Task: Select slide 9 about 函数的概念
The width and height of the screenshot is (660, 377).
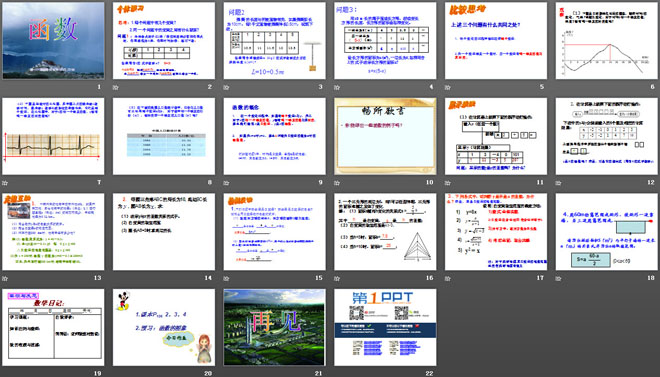Action: point(274,136)
